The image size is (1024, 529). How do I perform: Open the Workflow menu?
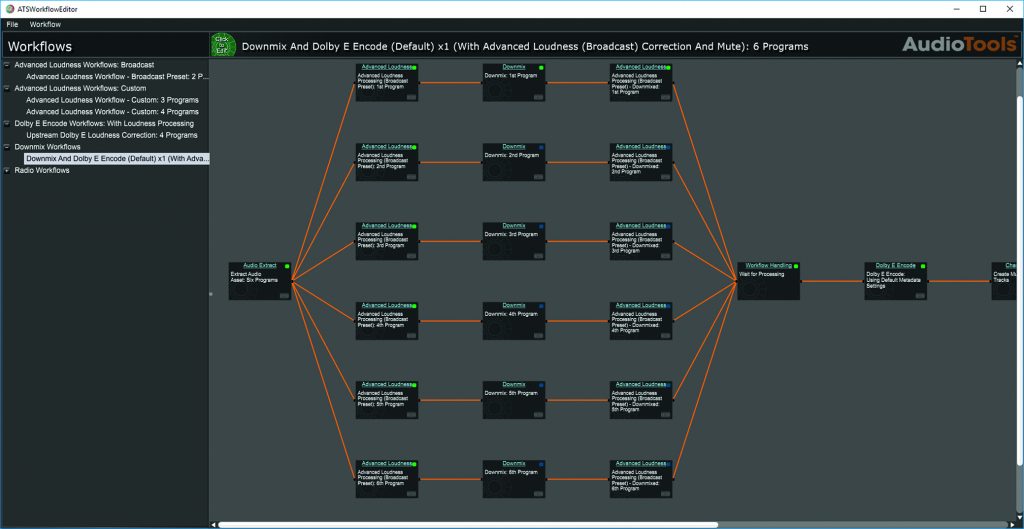coord(45,24)
